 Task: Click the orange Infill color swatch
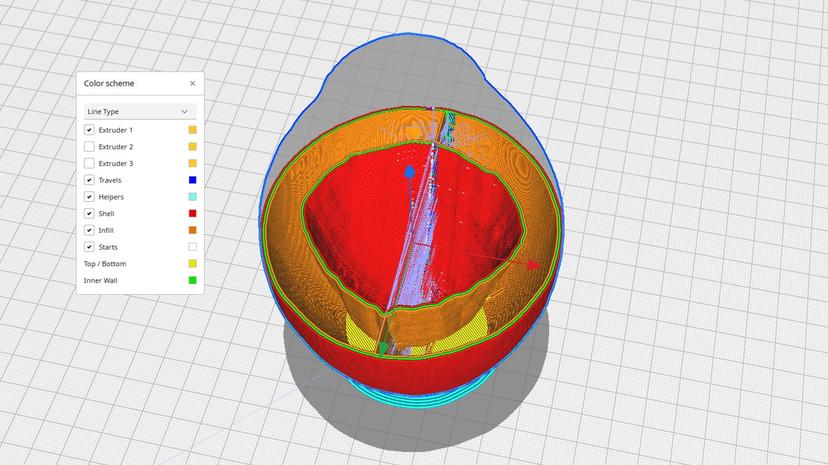(x=192, y=230)
